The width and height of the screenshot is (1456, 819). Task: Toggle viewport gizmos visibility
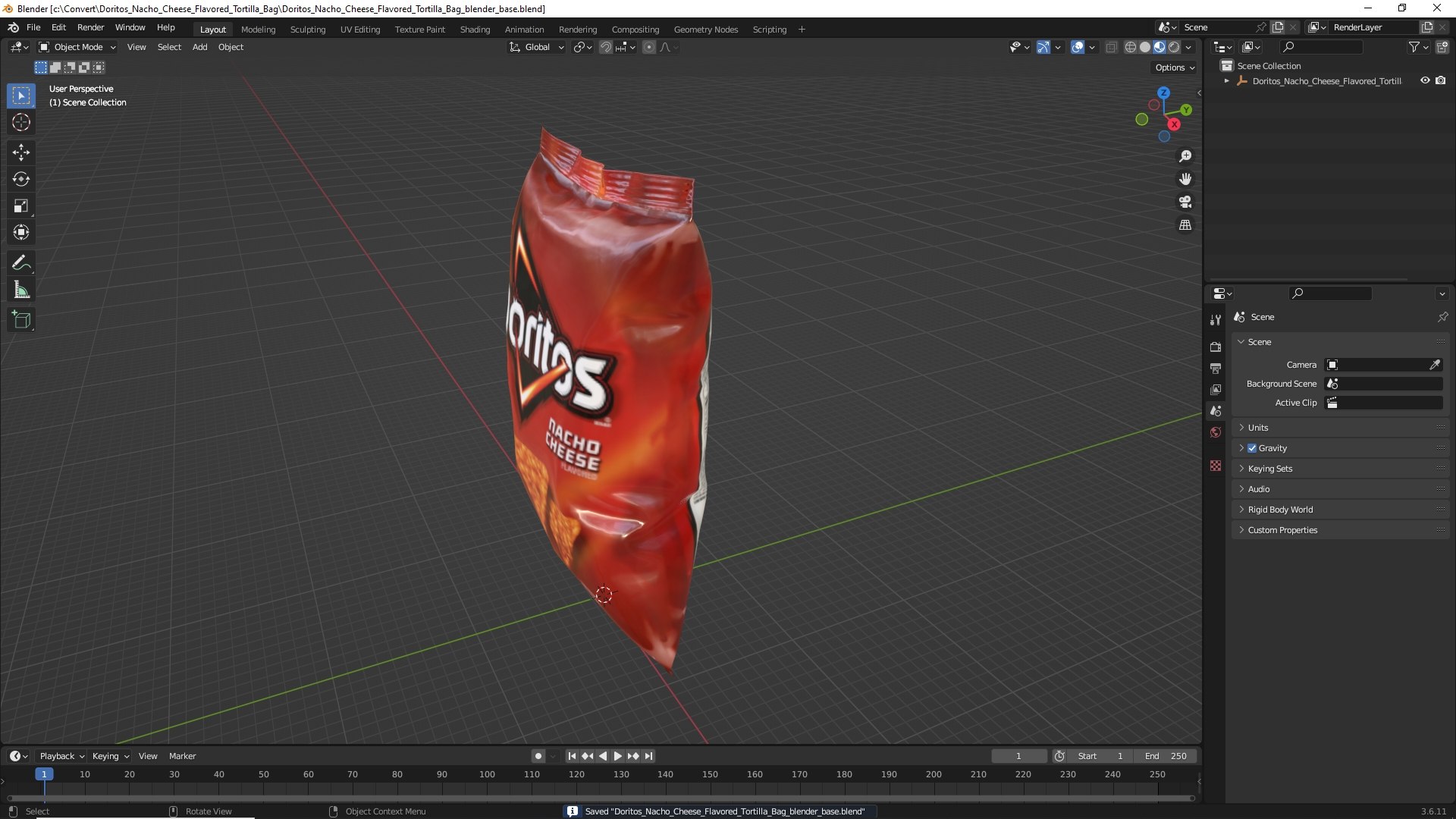pos(1043,47)
